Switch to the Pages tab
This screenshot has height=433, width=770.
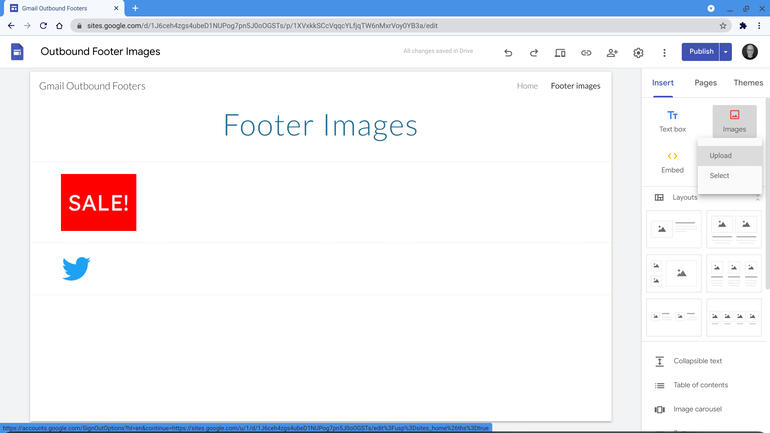click(x=705, y=83)
